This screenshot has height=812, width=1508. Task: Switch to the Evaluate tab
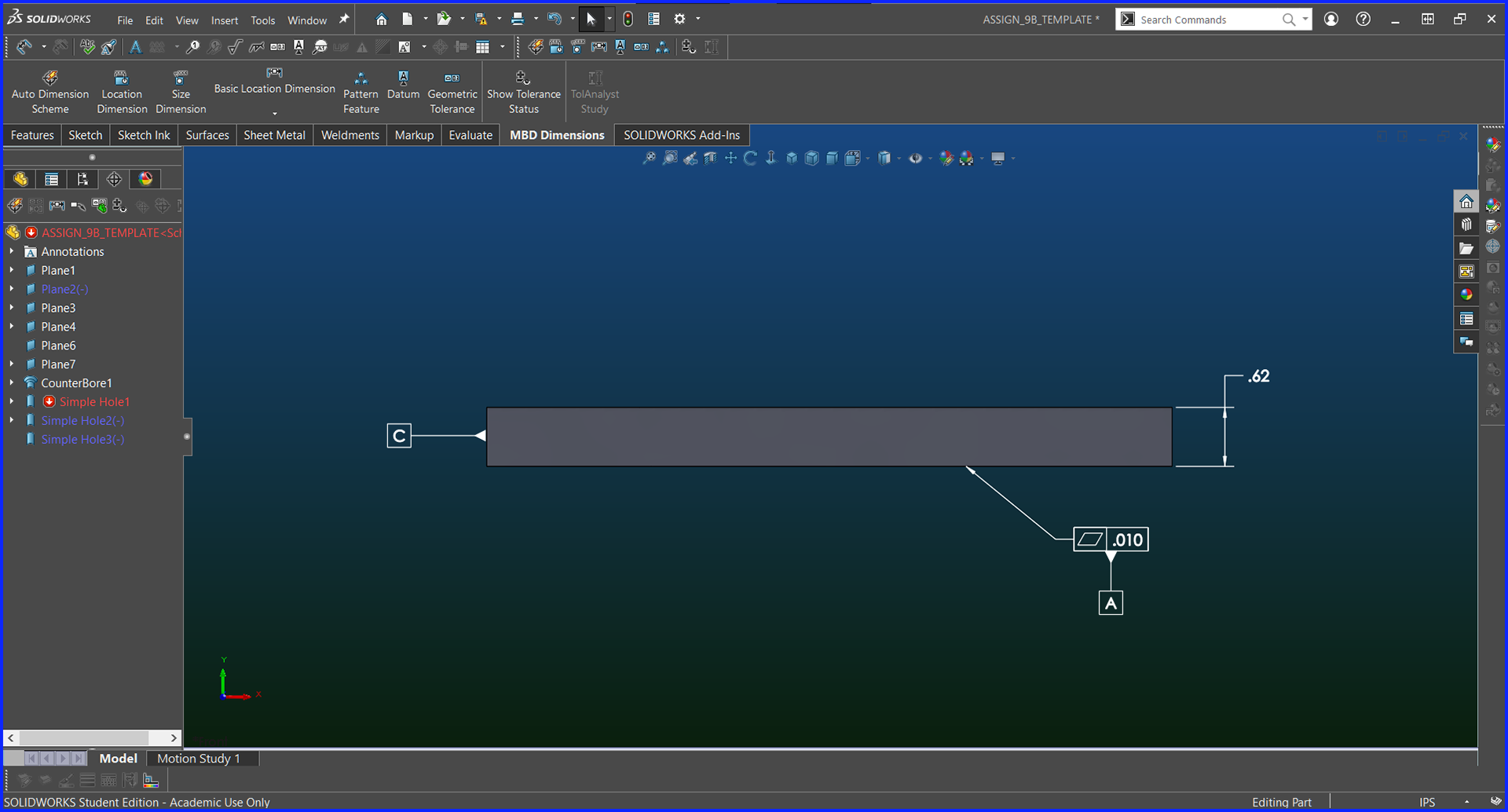tap(470, 135)
